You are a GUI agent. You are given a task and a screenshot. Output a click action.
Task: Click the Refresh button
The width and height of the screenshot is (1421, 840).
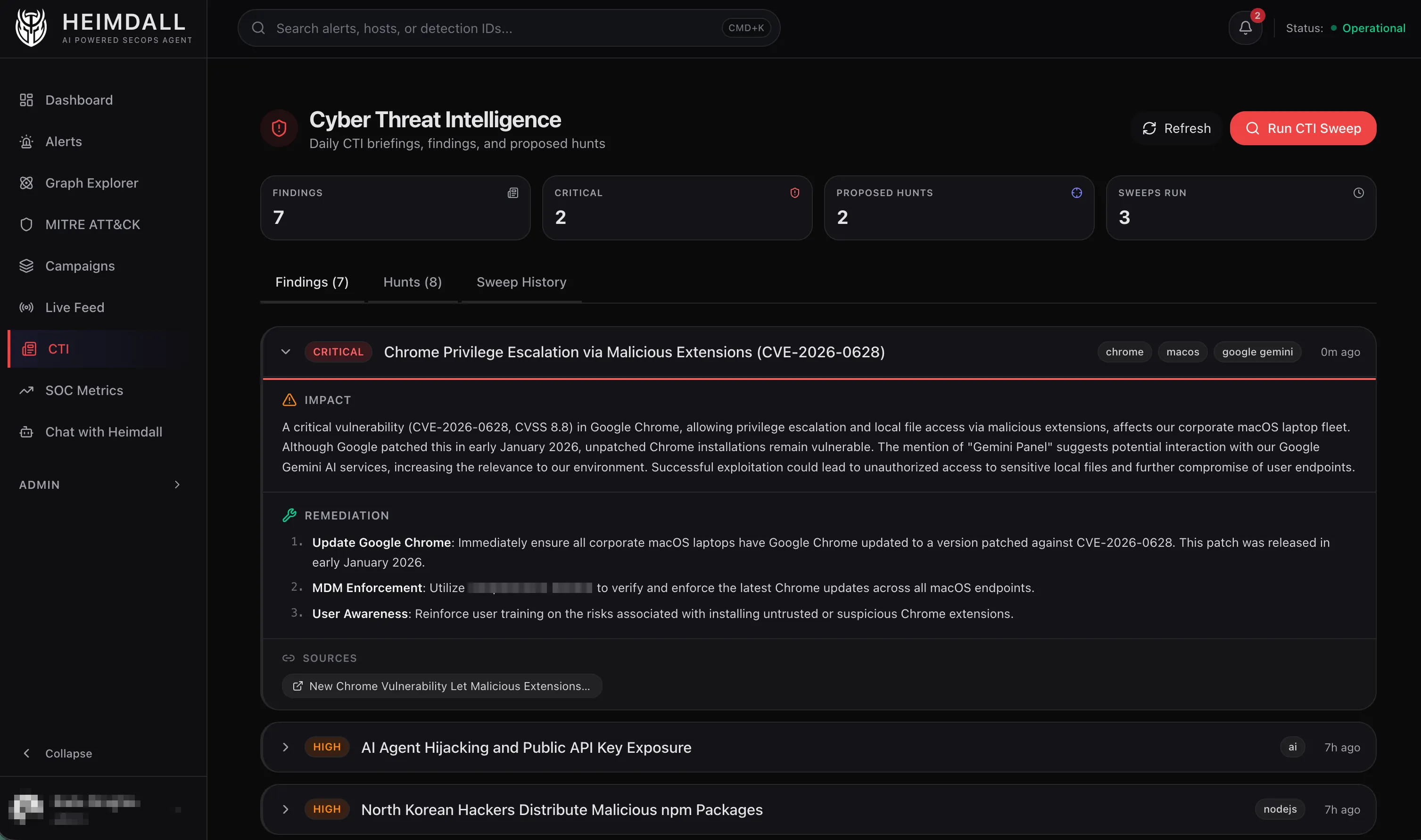coord(1176,129)
